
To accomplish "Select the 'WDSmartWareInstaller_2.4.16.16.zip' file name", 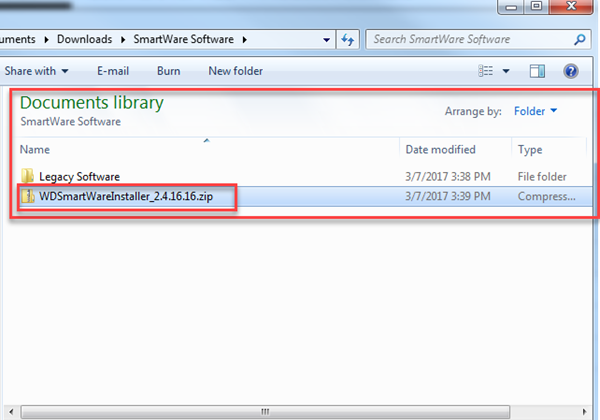I will coord(126,196).
